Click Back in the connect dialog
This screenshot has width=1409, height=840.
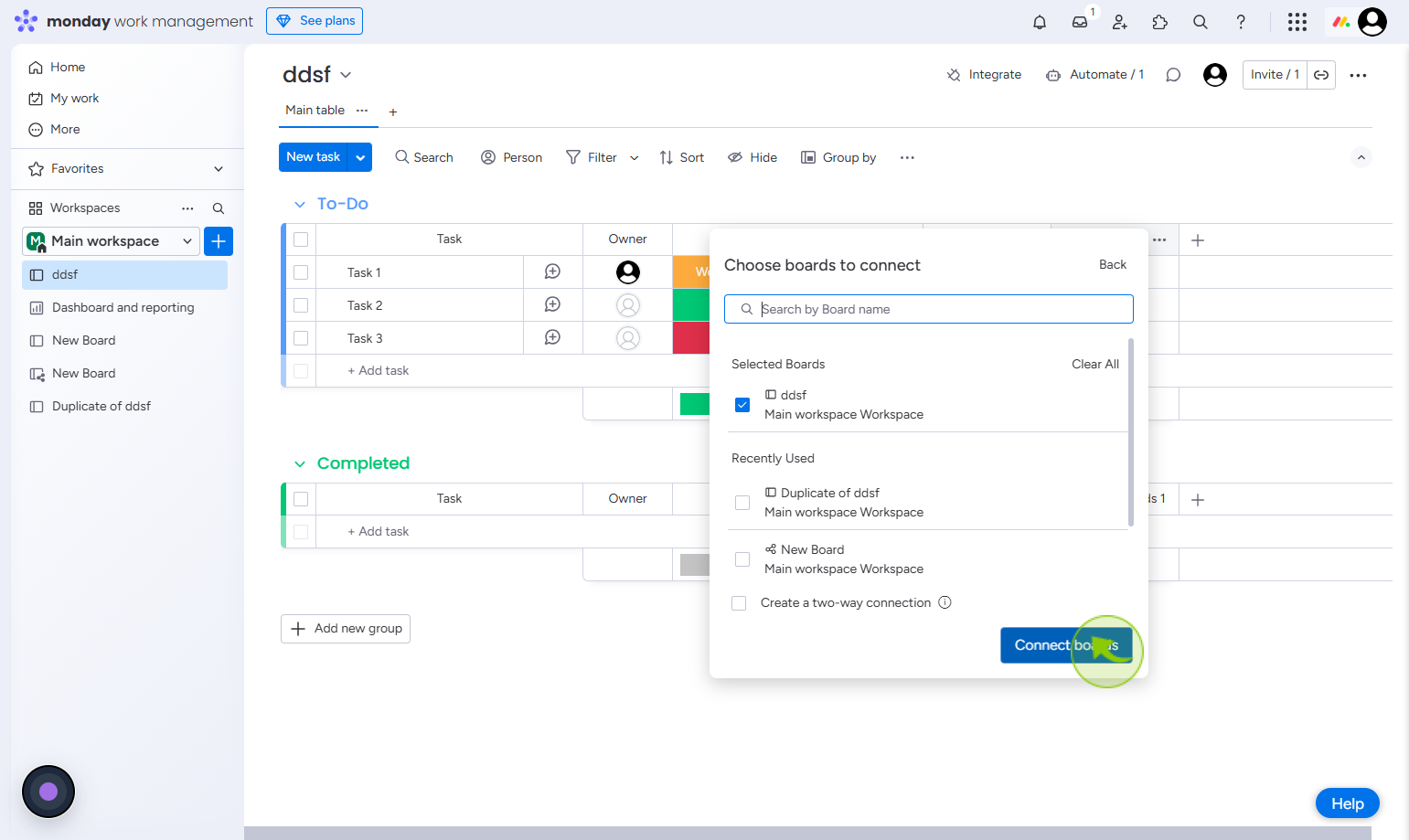click(1113, 265)
